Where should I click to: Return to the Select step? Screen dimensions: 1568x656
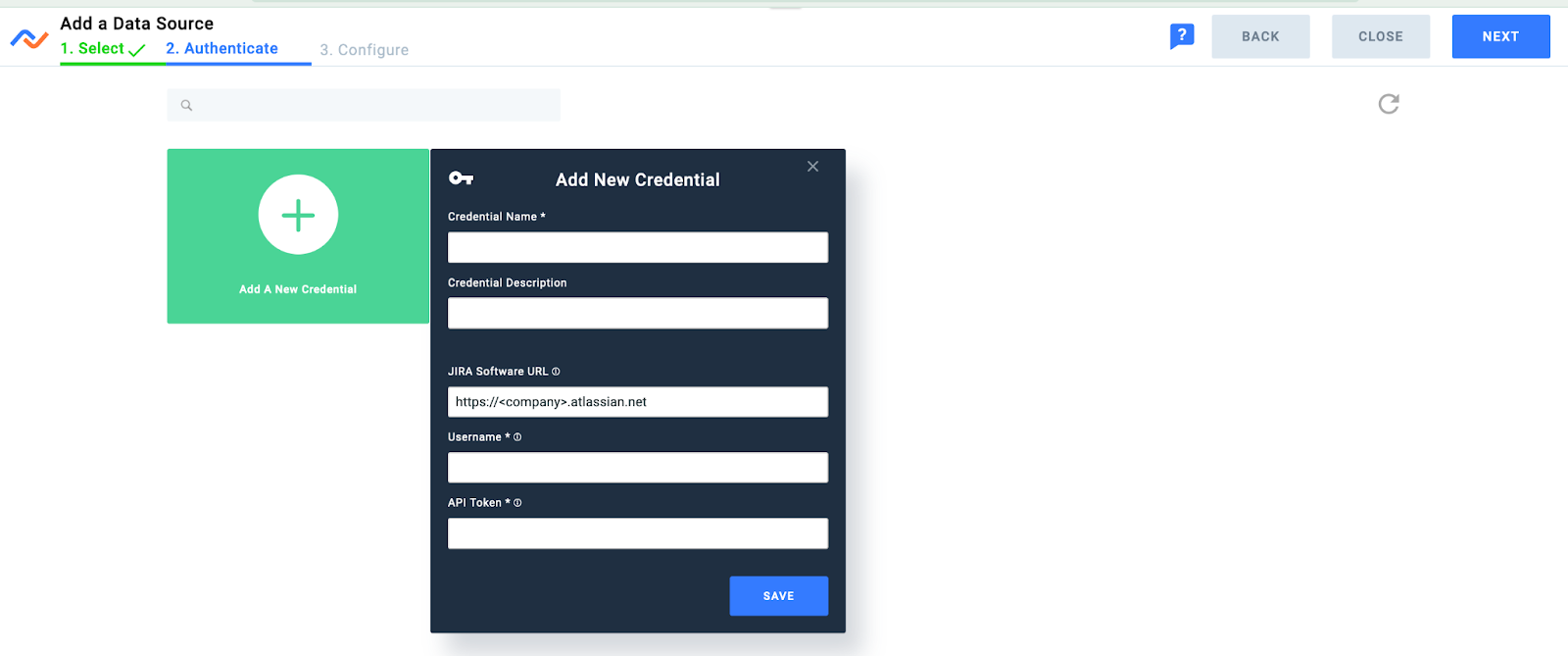pyautogui.click(x=96, y=47)
